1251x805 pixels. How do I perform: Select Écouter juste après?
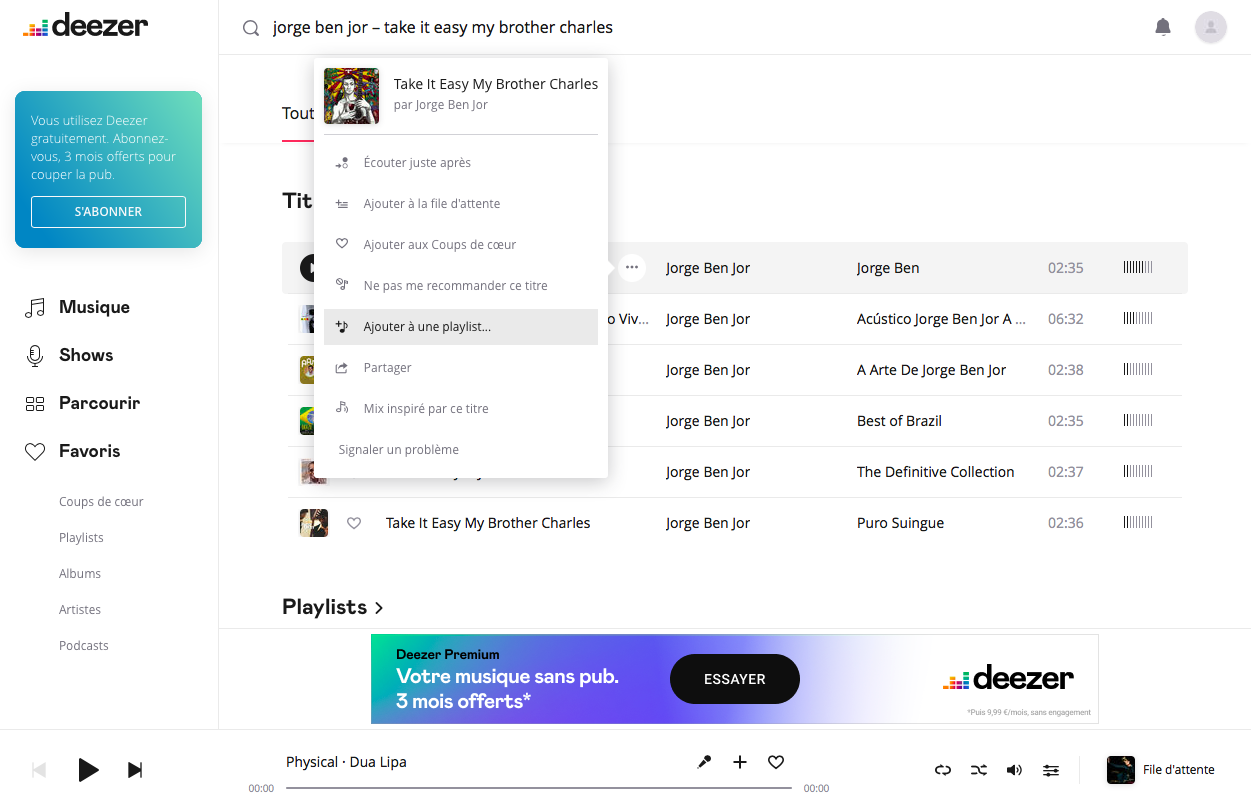point(461,163)
